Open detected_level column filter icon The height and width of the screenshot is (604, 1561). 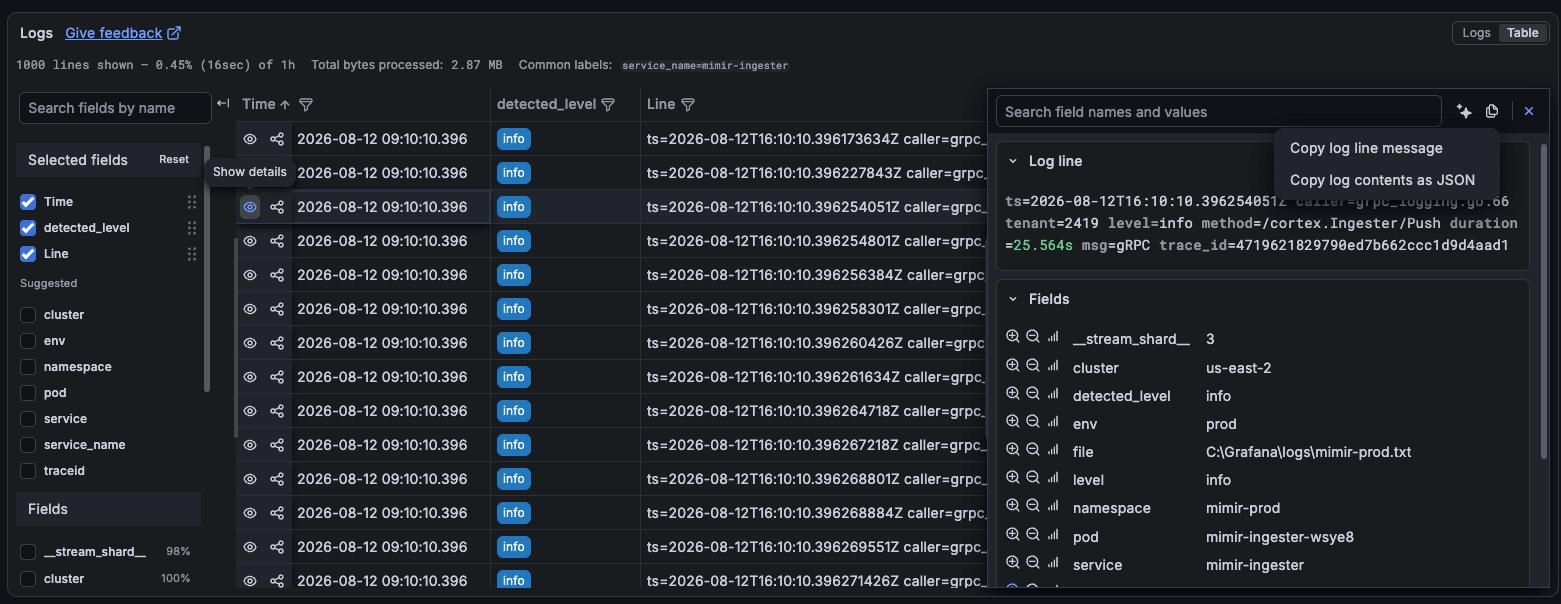(x=607, y=104)
